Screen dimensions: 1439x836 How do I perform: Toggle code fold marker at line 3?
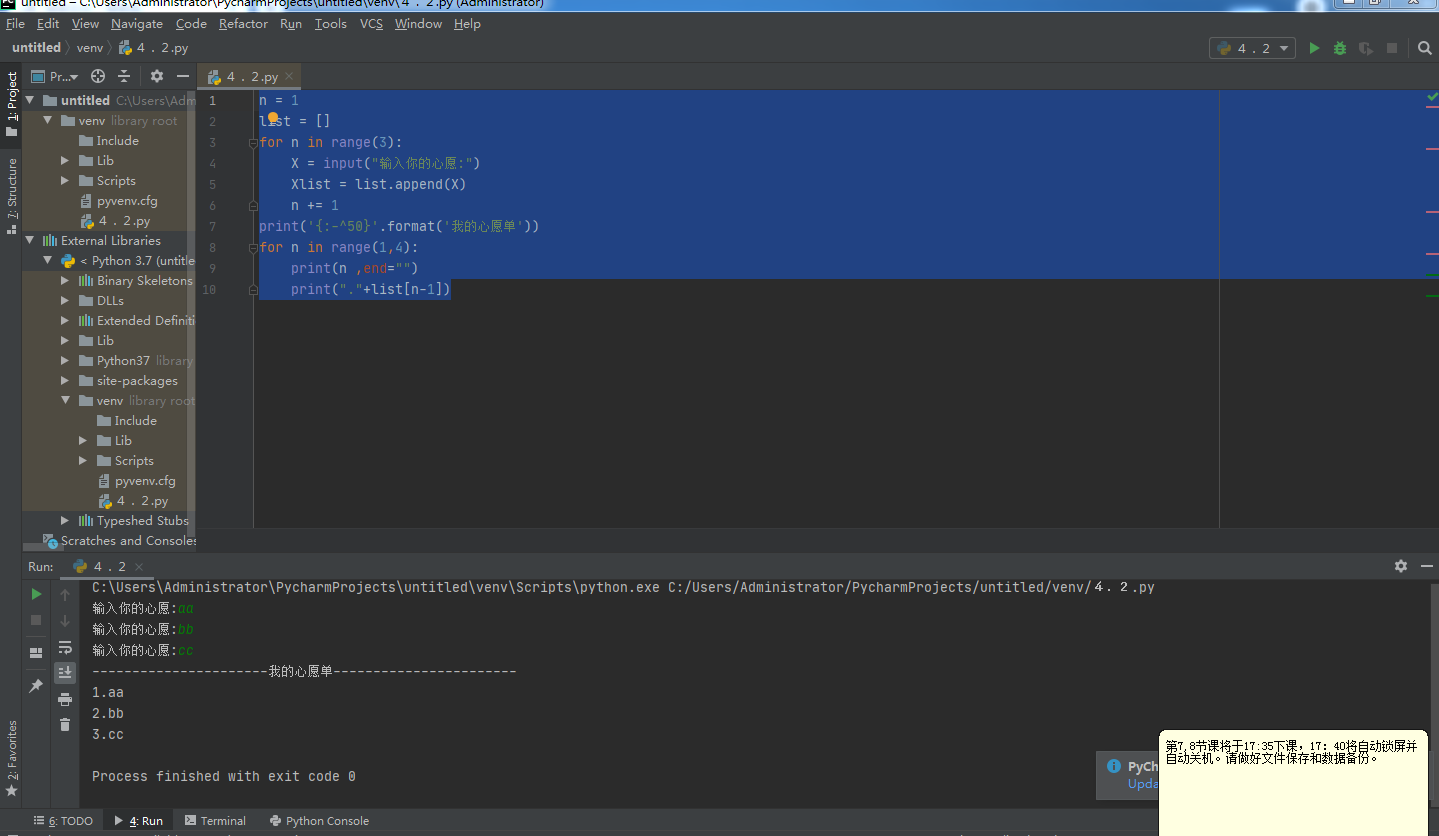(253, 142)
